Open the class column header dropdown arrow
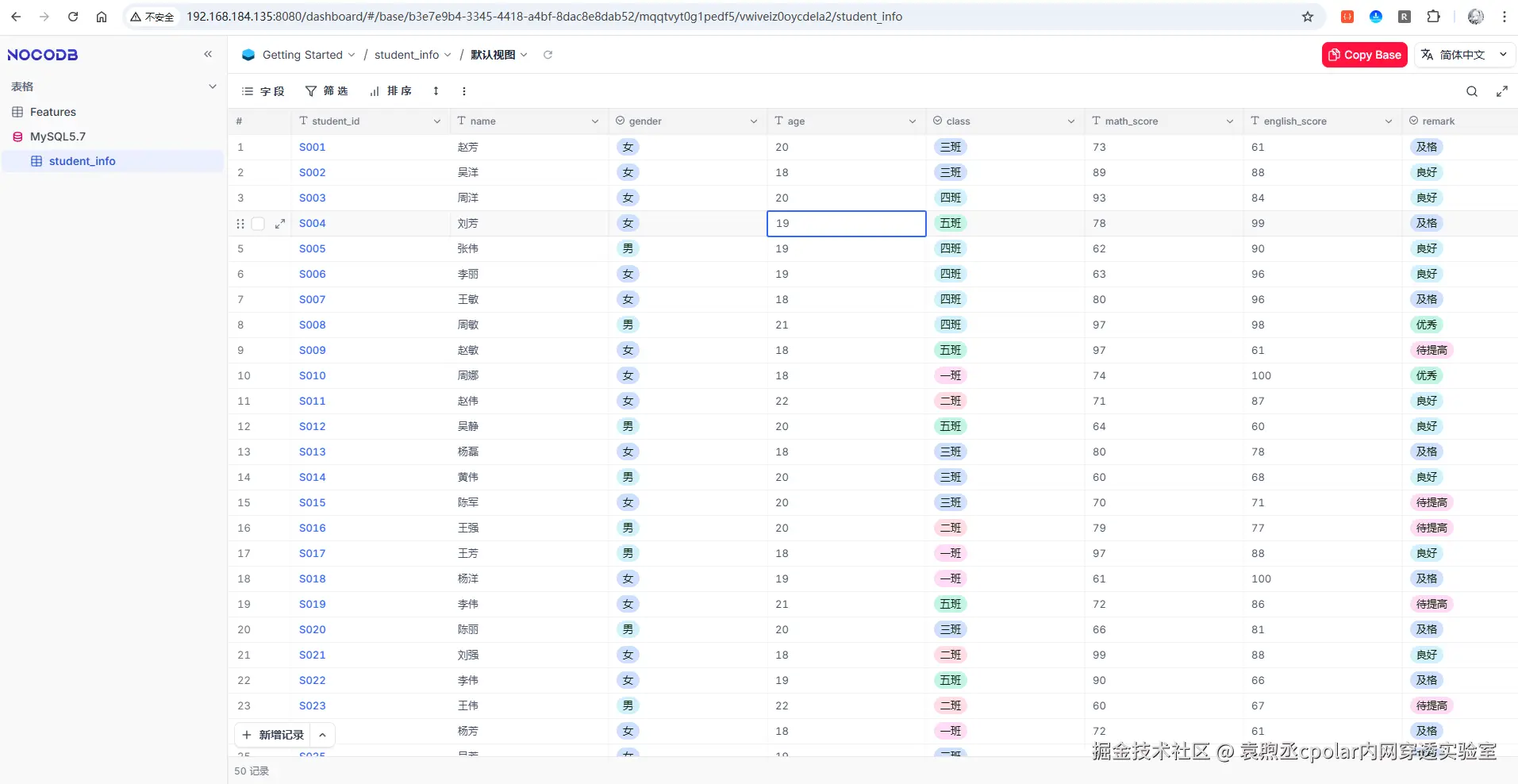 tap(1071, 121)
